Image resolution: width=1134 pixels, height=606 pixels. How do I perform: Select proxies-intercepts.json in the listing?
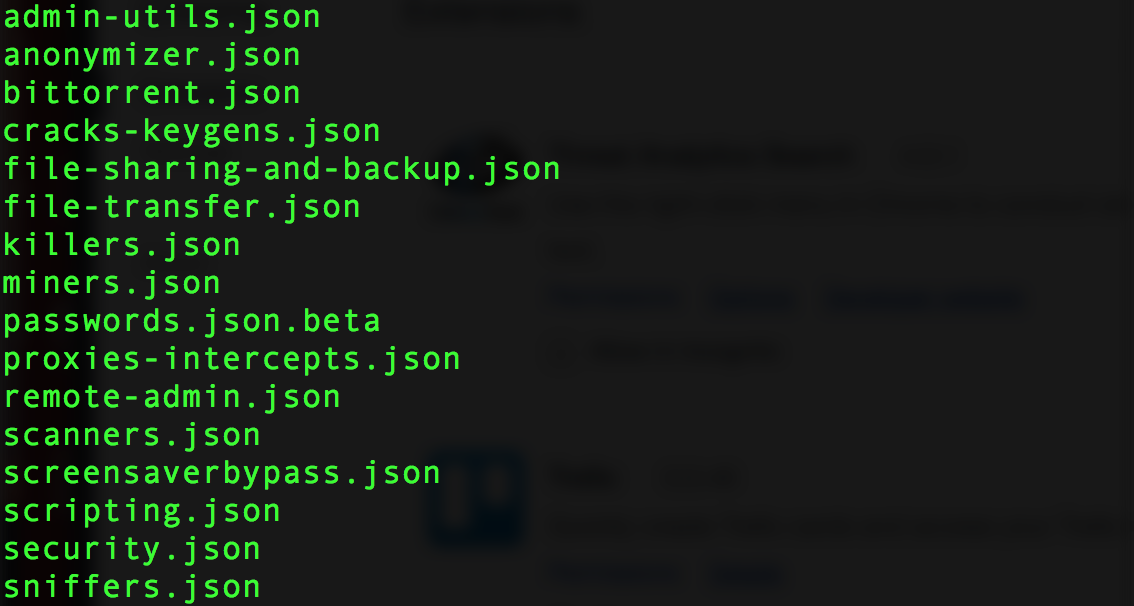point(232,359)
